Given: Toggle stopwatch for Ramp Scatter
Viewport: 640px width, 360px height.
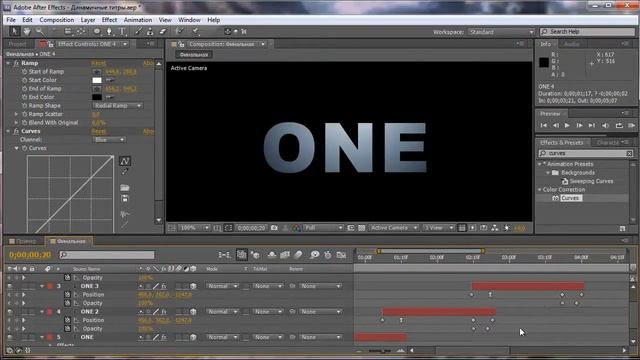Looking at the screenshot, I should coord(24,114).
